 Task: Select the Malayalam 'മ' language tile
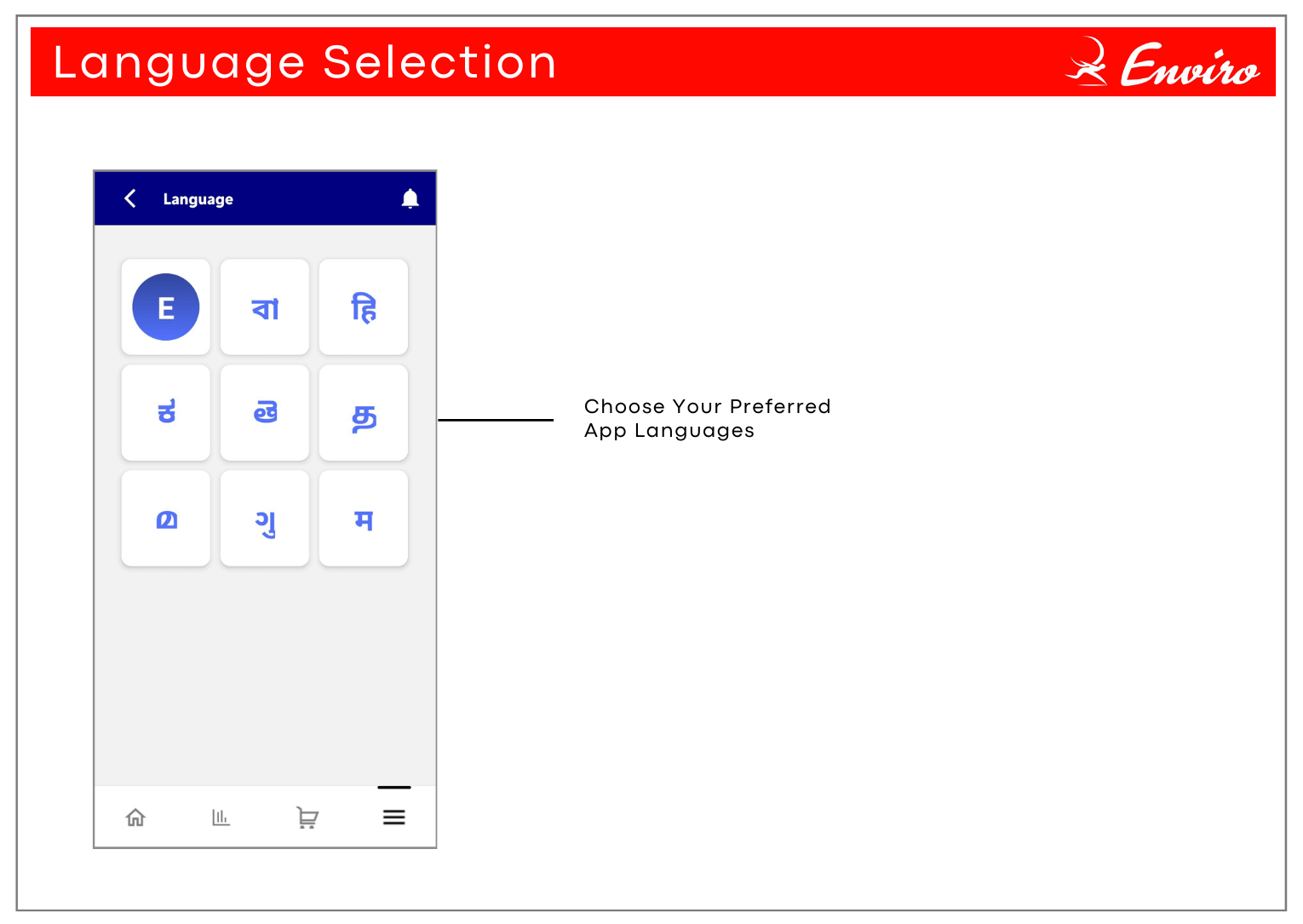click(x=166, y=519)
